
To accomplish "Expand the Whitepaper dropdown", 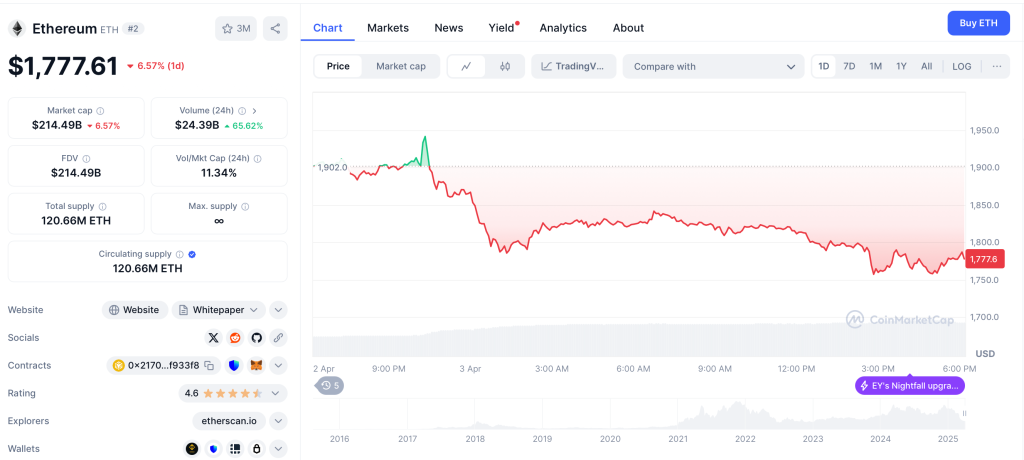I will point(218,310).
